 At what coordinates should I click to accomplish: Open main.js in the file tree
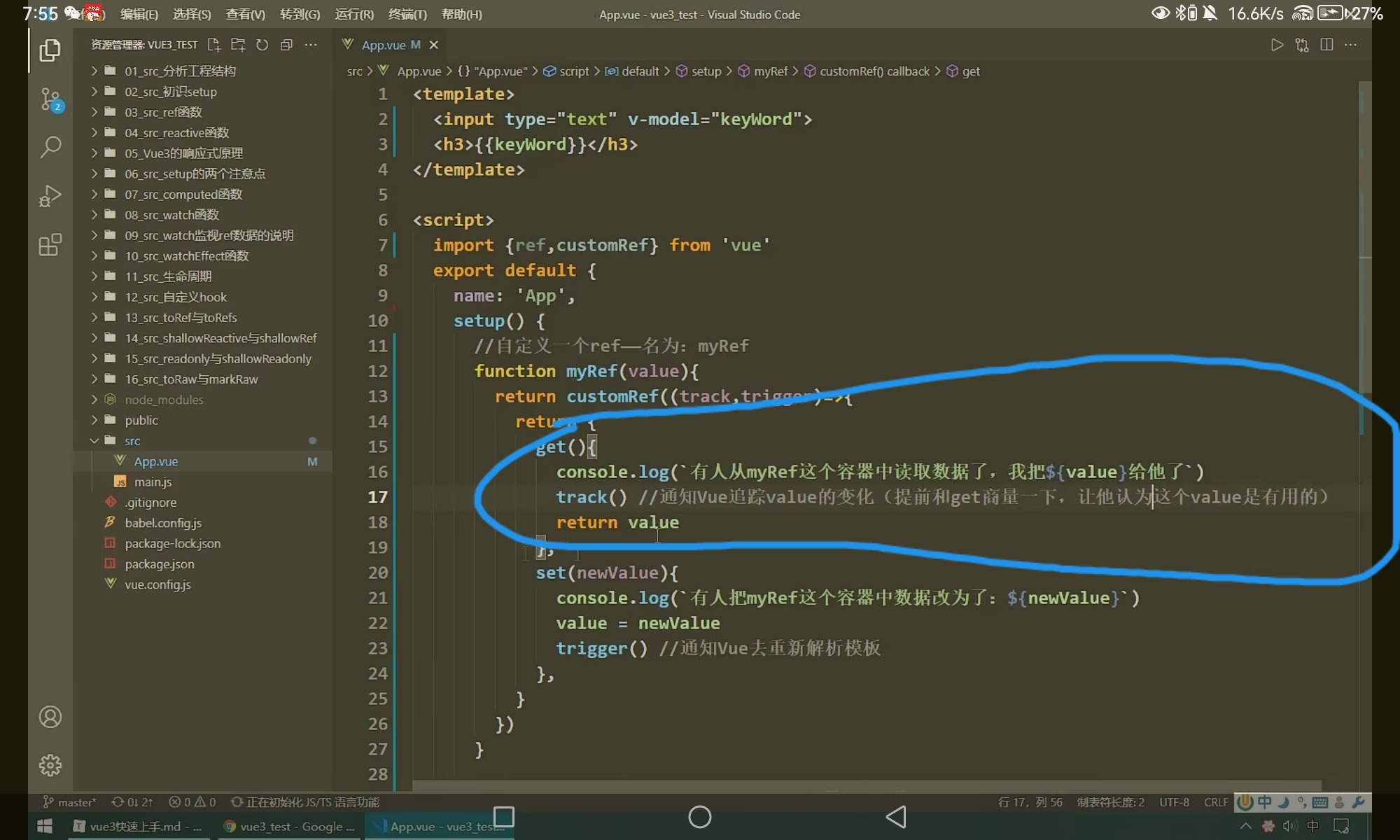(x=153, y=482)
